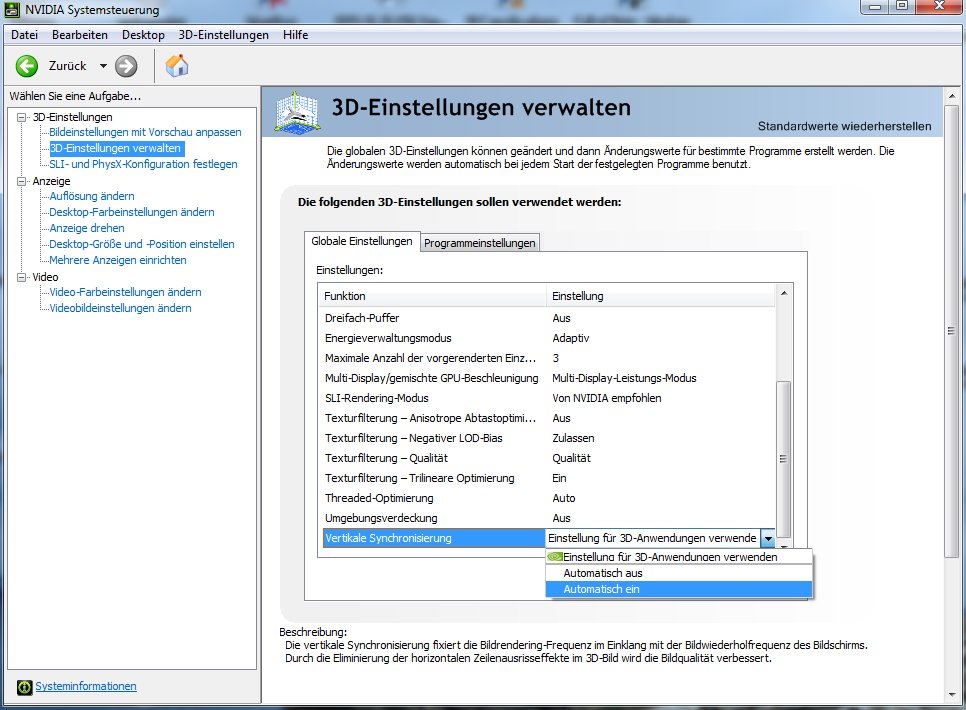
Task: Click the green Zurück back arrow icon
Action: [26, 66]
